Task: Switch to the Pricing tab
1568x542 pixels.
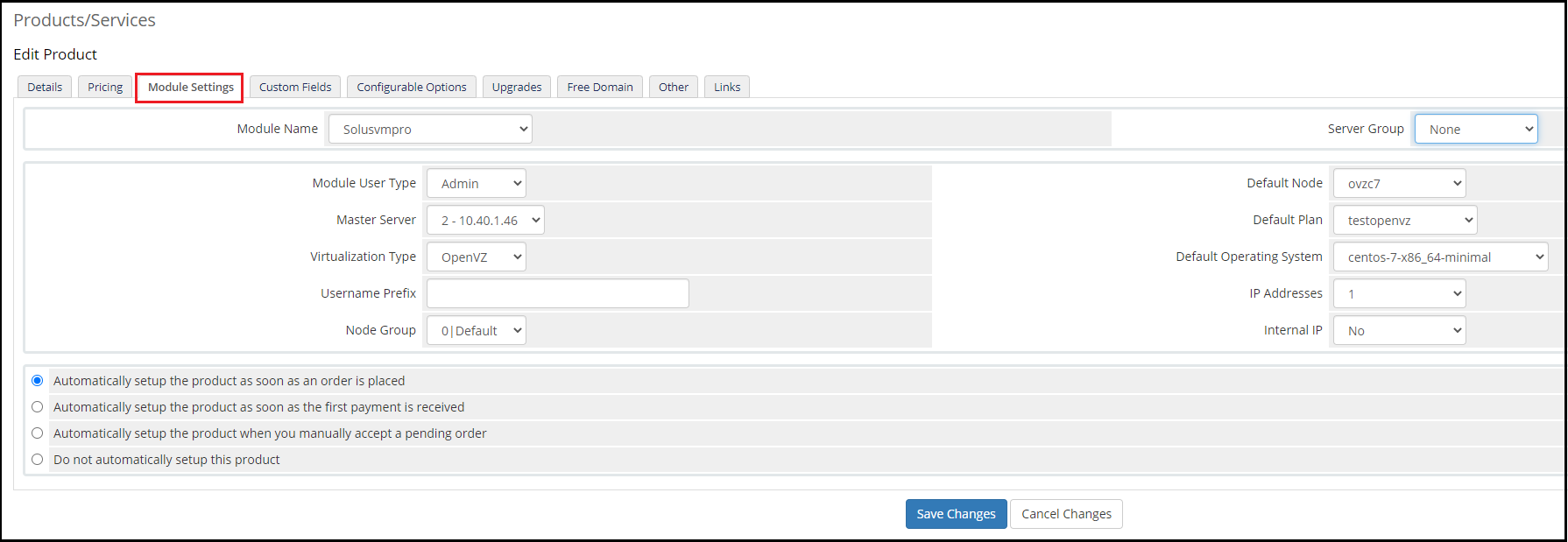Action: 105,88
